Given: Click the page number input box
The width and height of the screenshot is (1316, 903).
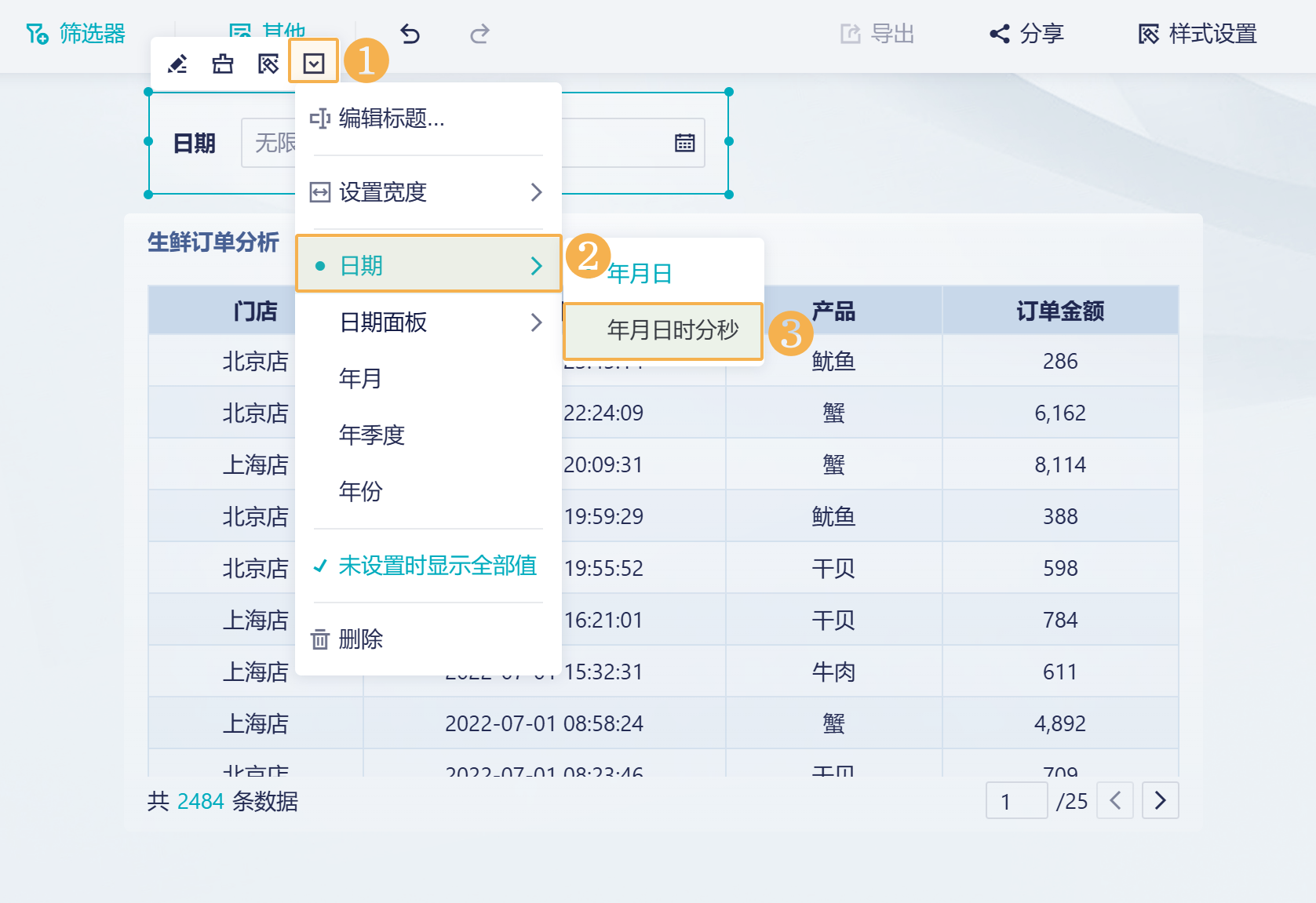Looking at the screenshot, I should click(1017, 801).
